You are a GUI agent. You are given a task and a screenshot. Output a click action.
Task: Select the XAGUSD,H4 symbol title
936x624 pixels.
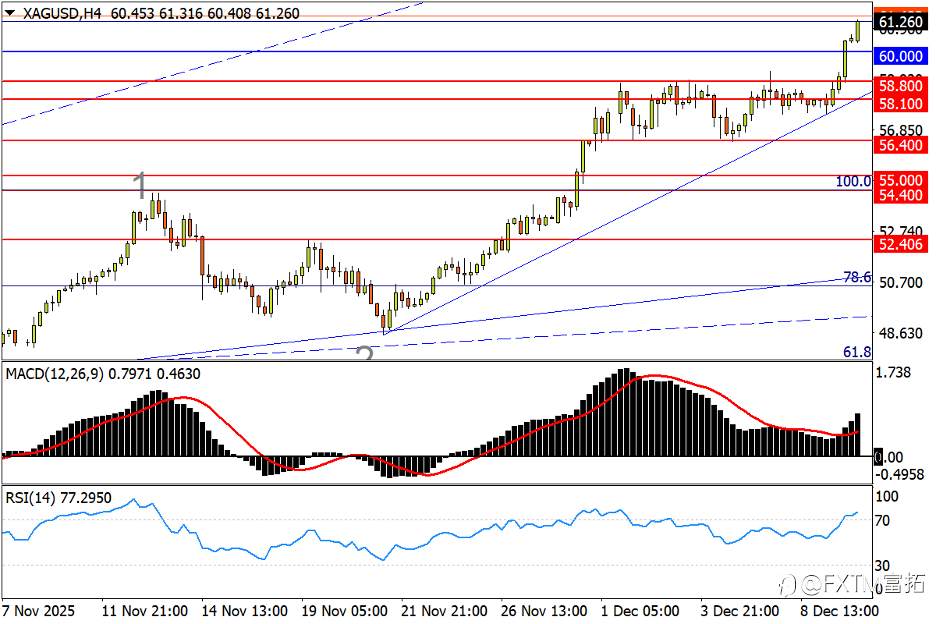point(62,13)
